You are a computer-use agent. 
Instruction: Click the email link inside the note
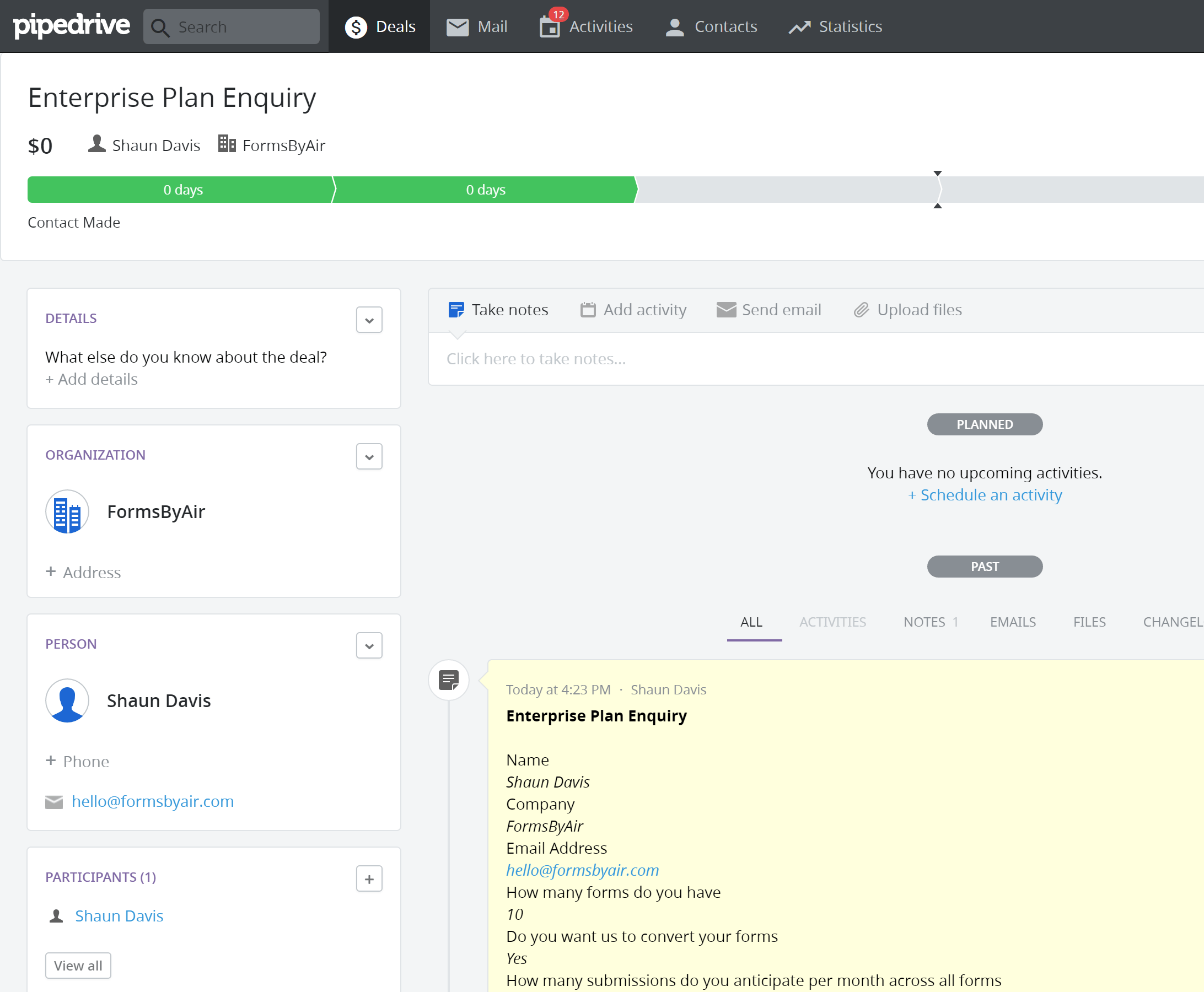[582, 870]
